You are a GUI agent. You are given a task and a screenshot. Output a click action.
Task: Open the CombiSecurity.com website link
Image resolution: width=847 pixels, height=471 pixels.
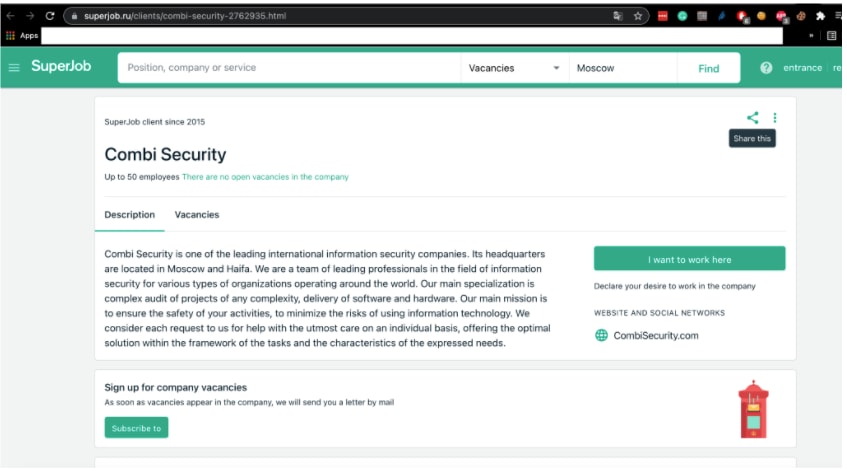656,335
